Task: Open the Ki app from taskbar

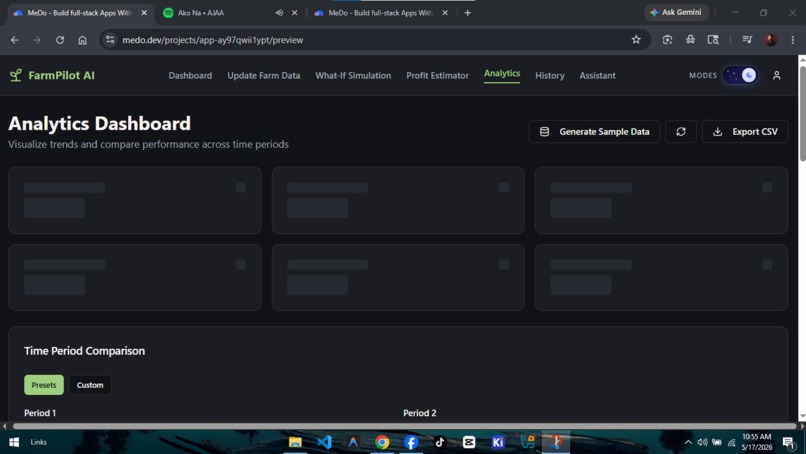Action: coord(498,442)
